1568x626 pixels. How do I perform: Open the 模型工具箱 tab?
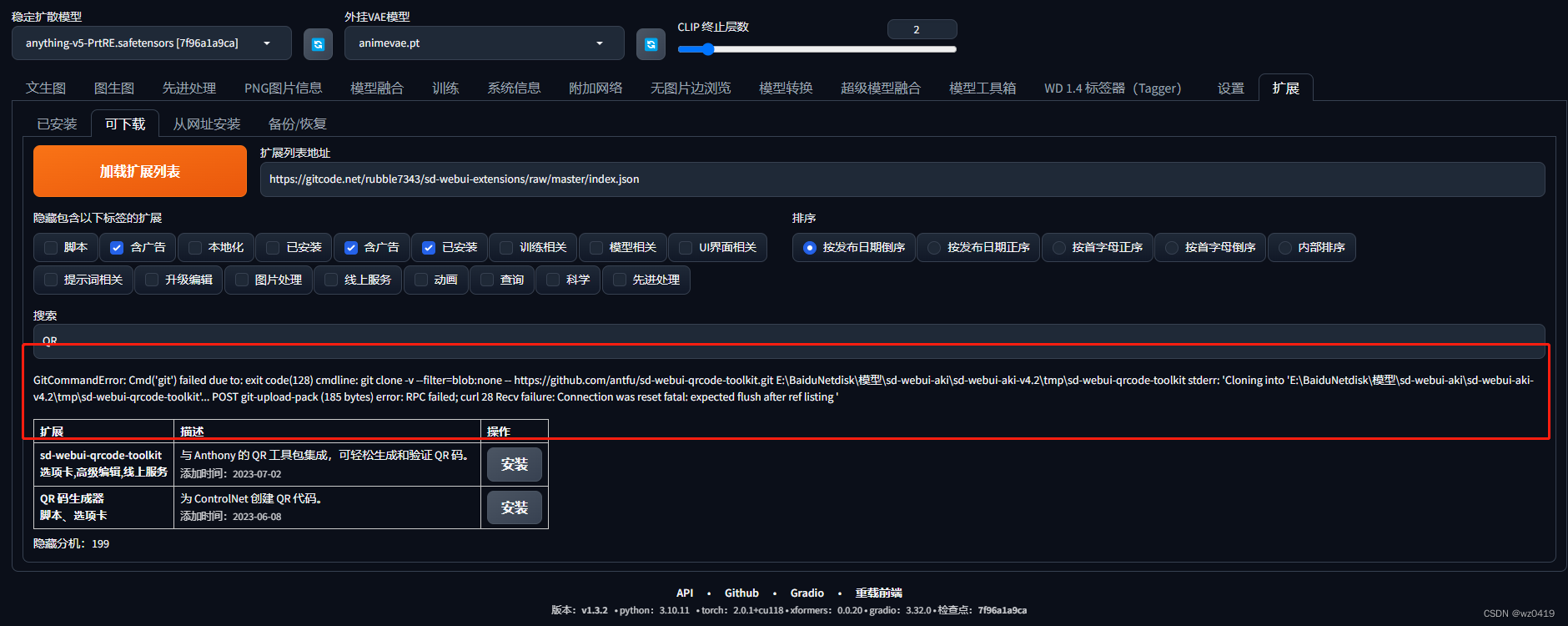pos(983,88)
